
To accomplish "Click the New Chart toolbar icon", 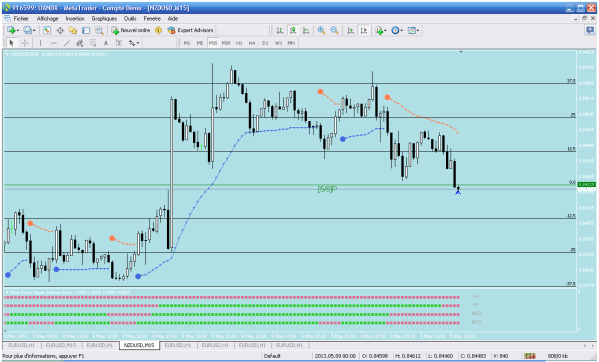I will [x=11, y=30].
